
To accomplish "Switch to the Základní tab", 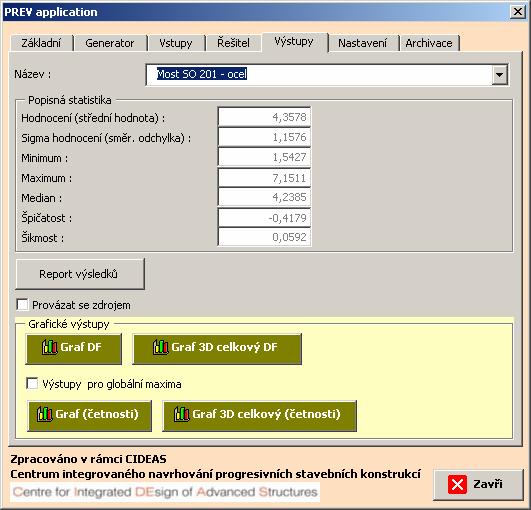I will click(x=42, y=43).
